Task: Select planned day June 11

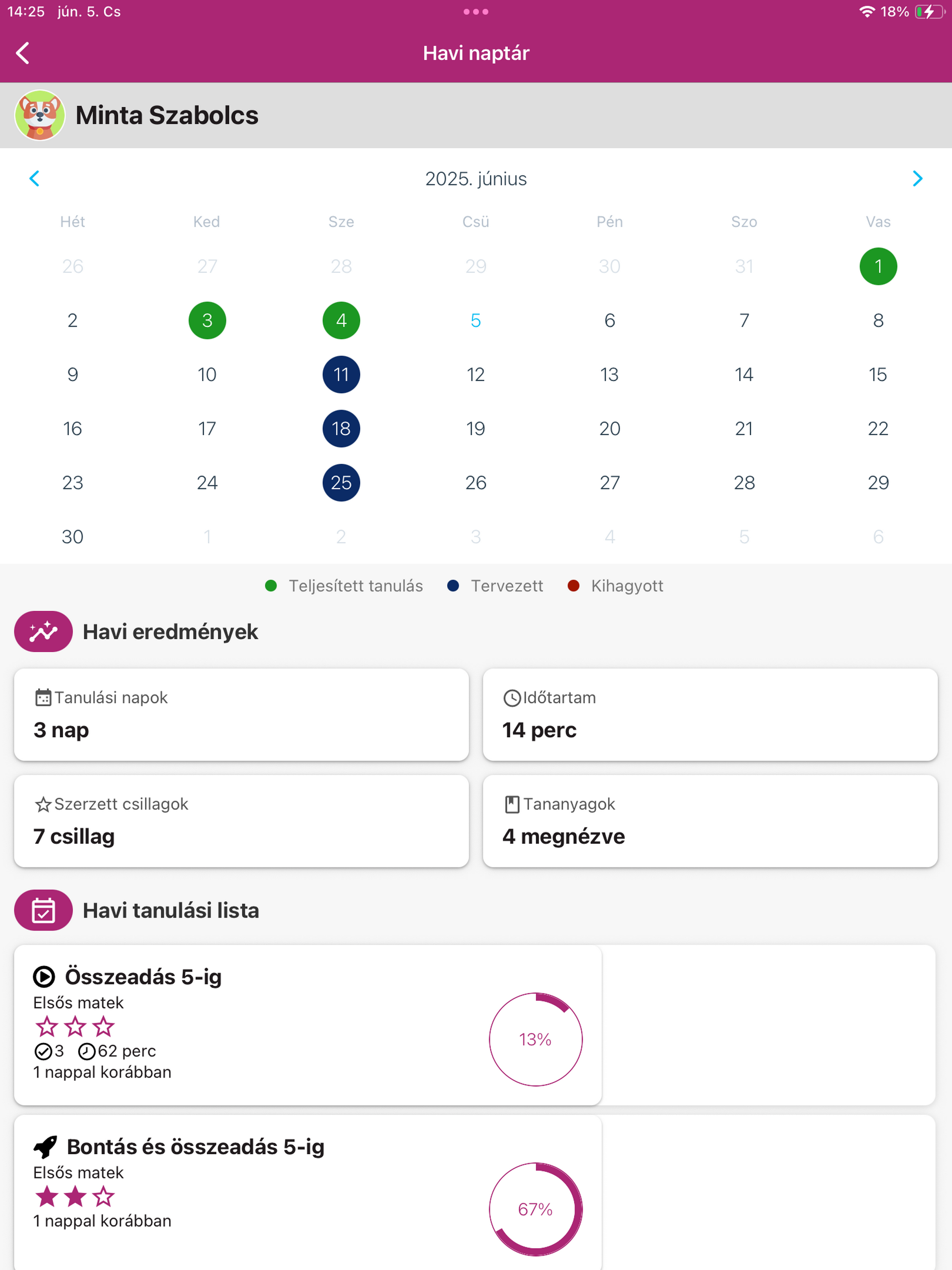Action: pyautogui.click(x=341, y=374)
